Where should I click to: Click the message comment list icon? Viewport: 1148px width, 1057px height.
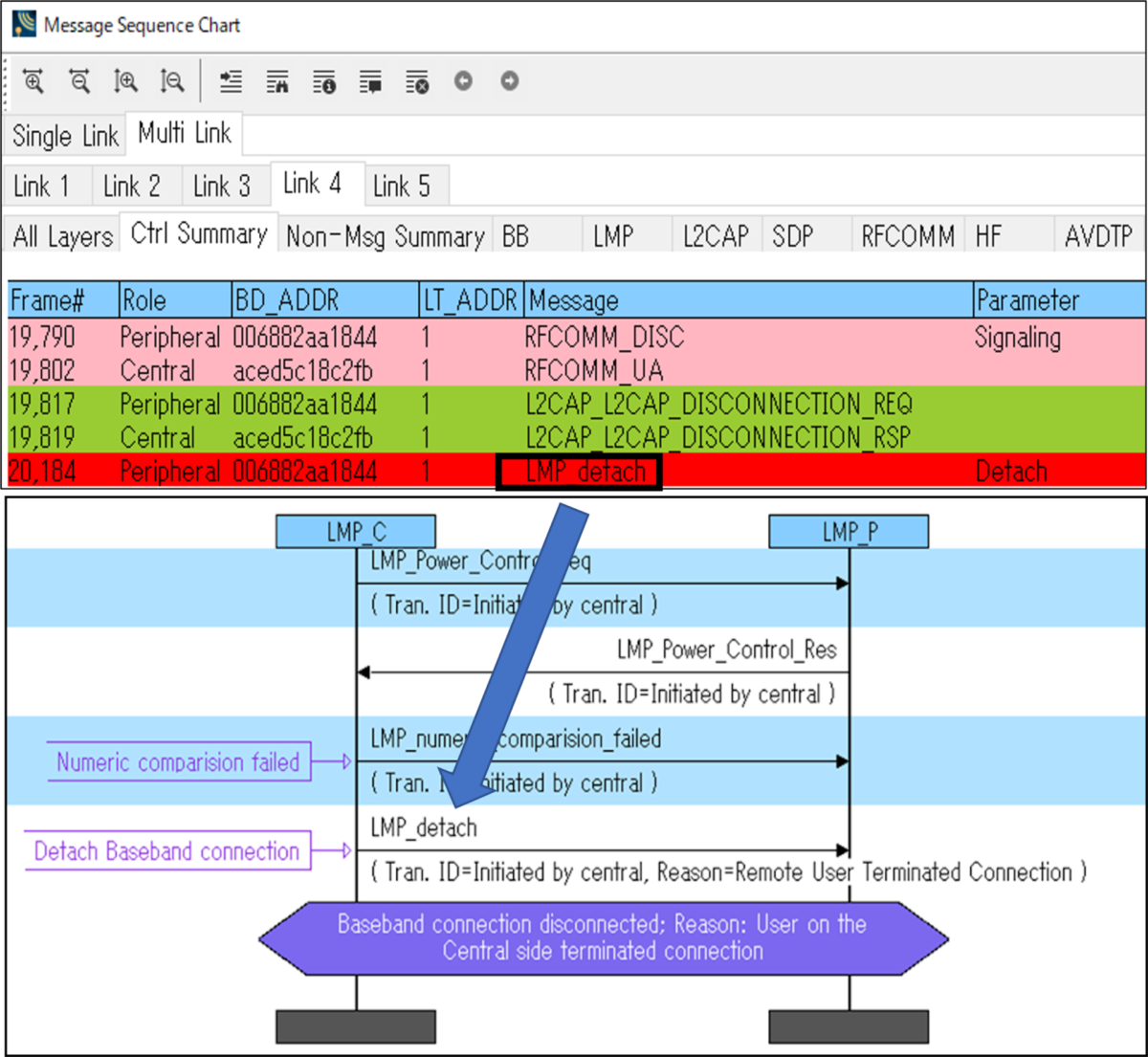(x=370, y=82)
